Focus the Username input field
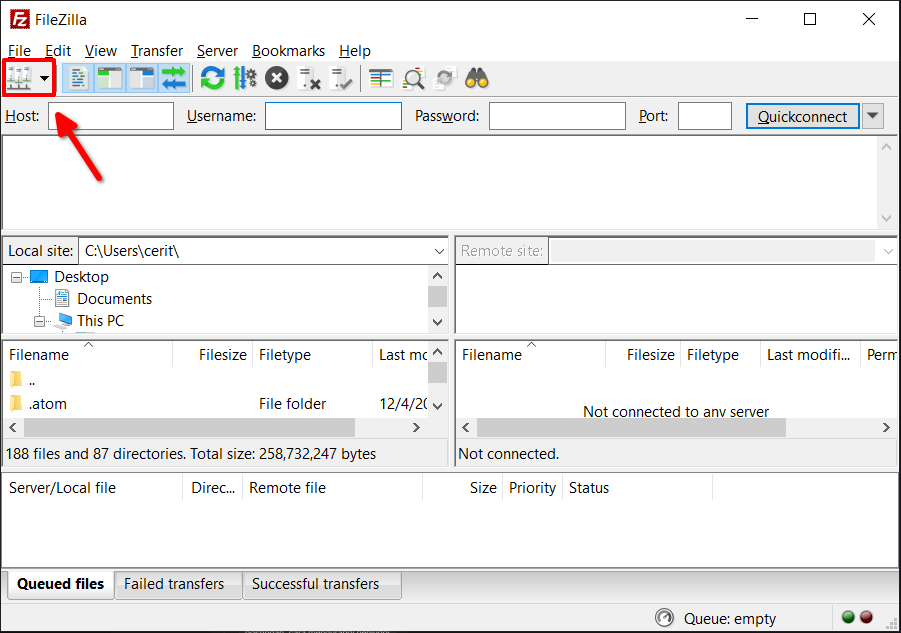901x633 pixels. [x=333, y=116]
